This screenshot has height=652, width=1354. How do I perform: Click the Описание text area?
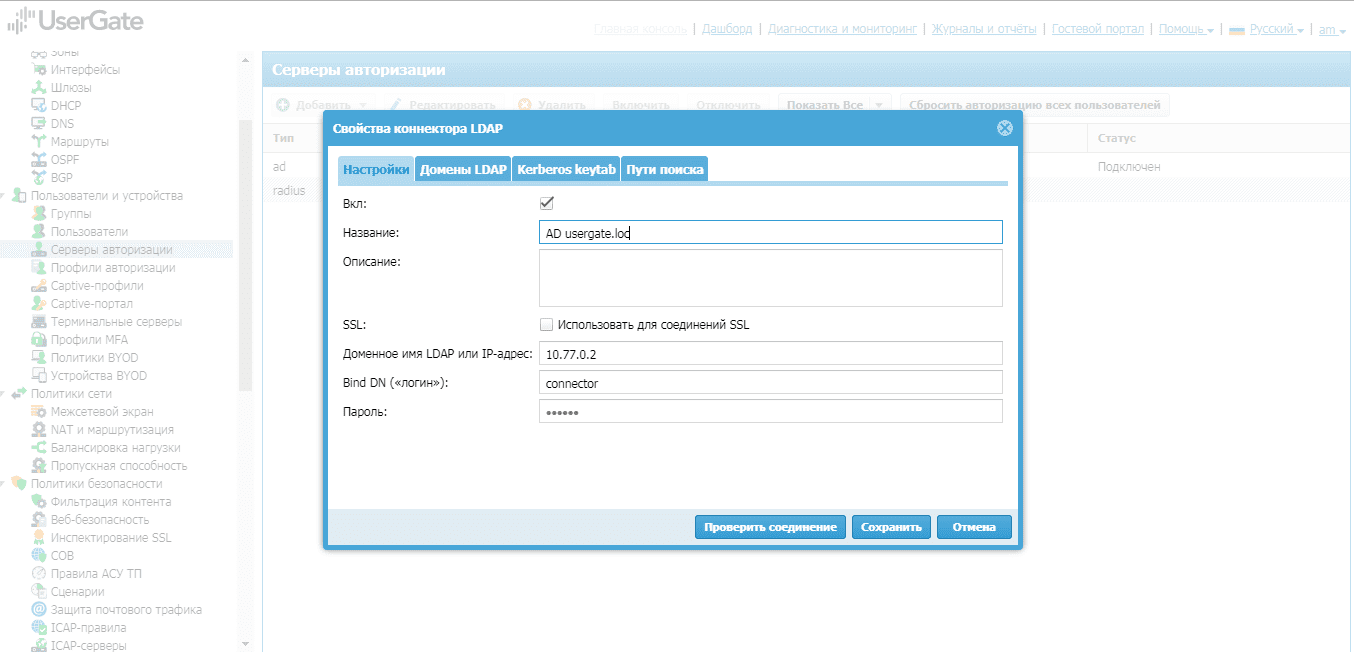770,278
